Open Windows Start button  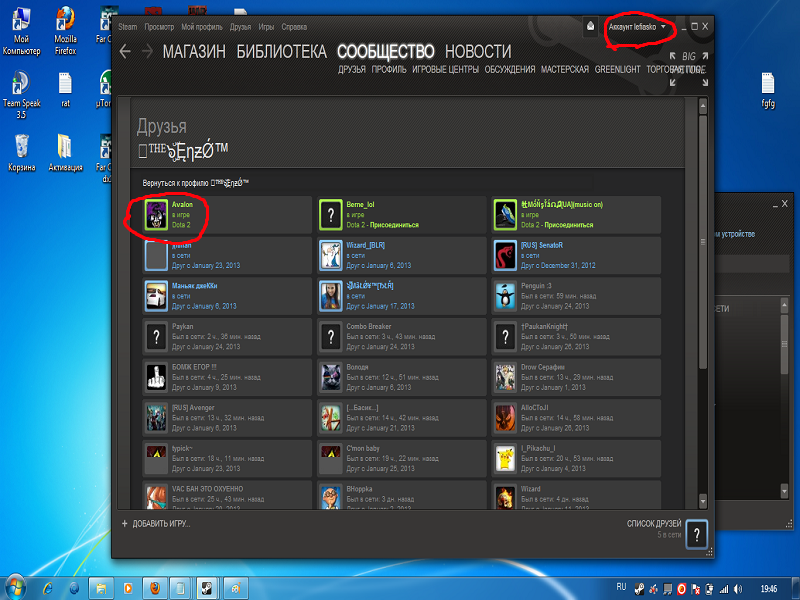point(14,587)
